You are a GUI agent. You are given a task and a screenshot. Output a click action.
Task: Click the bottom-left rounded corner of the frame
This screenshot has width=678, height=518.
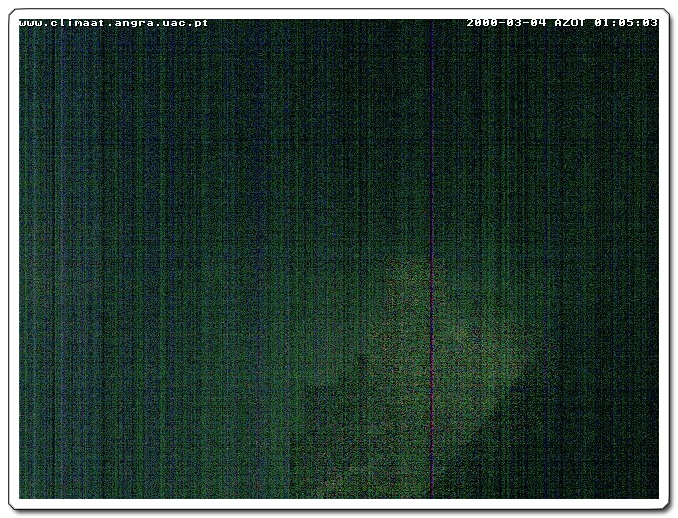(x=15, y=503)
